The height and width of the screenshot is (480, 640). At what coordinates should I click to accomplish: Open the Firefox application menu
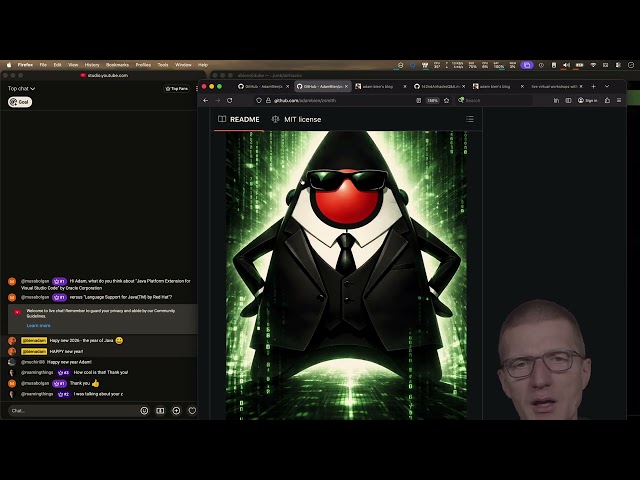point(25,65)
